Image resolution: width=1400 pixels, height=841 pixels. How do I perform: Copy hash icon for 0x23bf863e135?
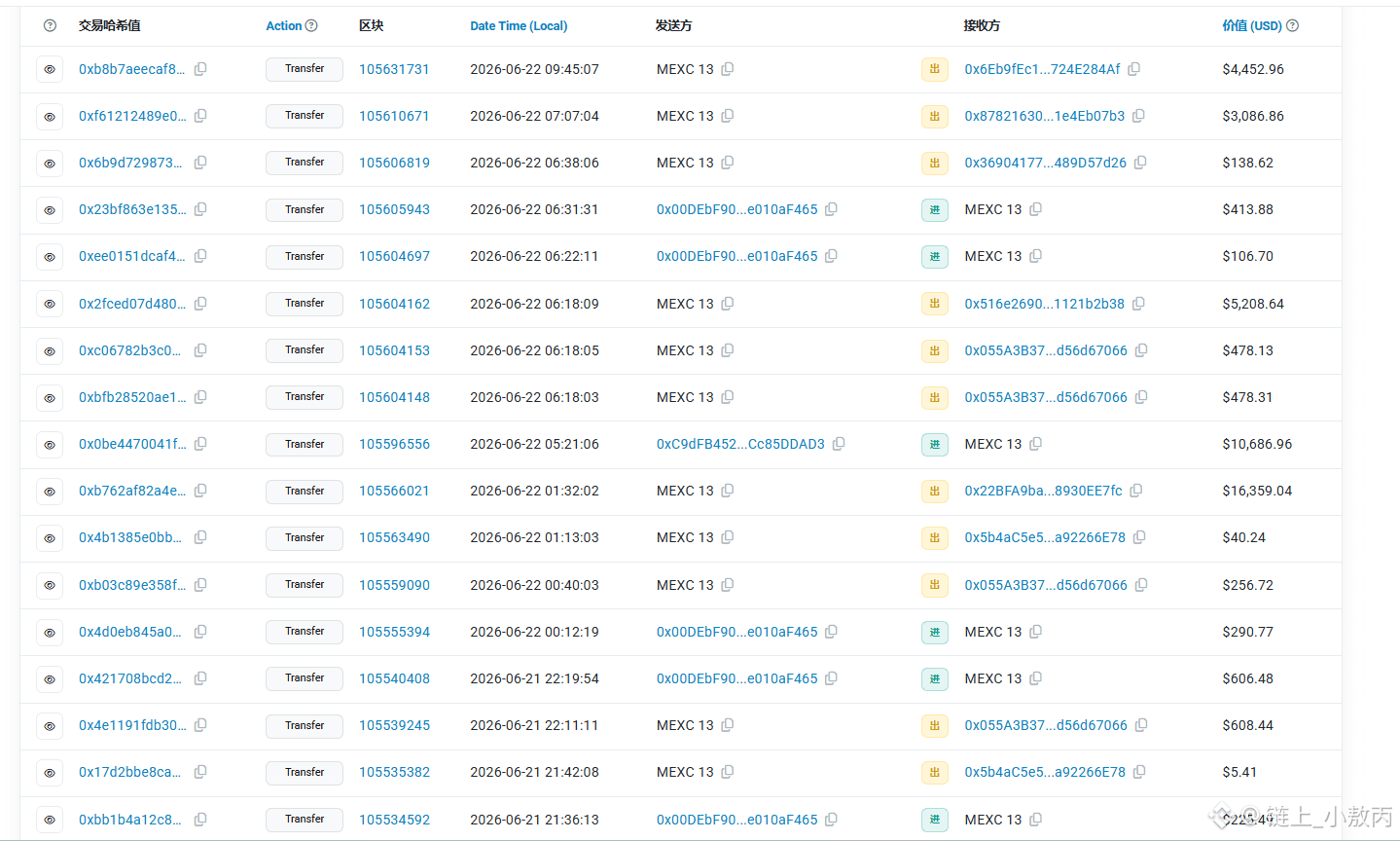click(x=200, y=209)
